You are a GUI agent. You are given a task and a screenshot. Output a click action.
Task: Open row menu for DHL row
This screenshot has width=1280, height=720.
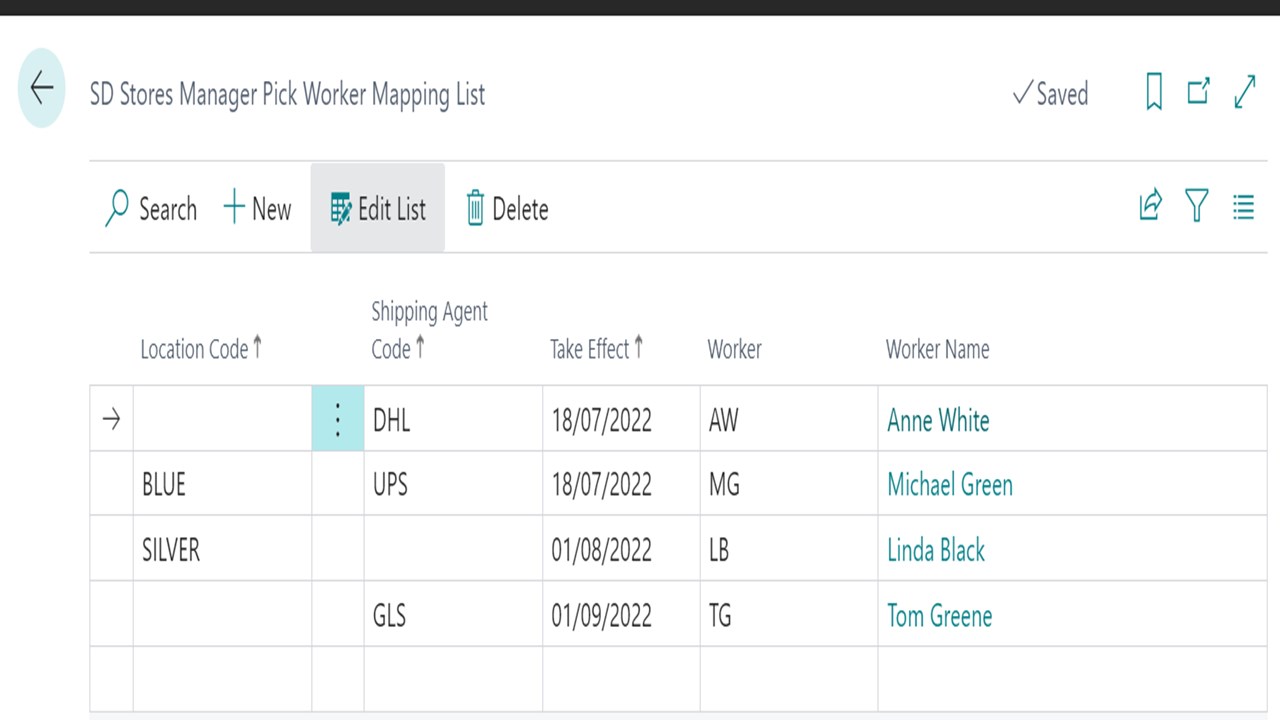pos(338,420)
